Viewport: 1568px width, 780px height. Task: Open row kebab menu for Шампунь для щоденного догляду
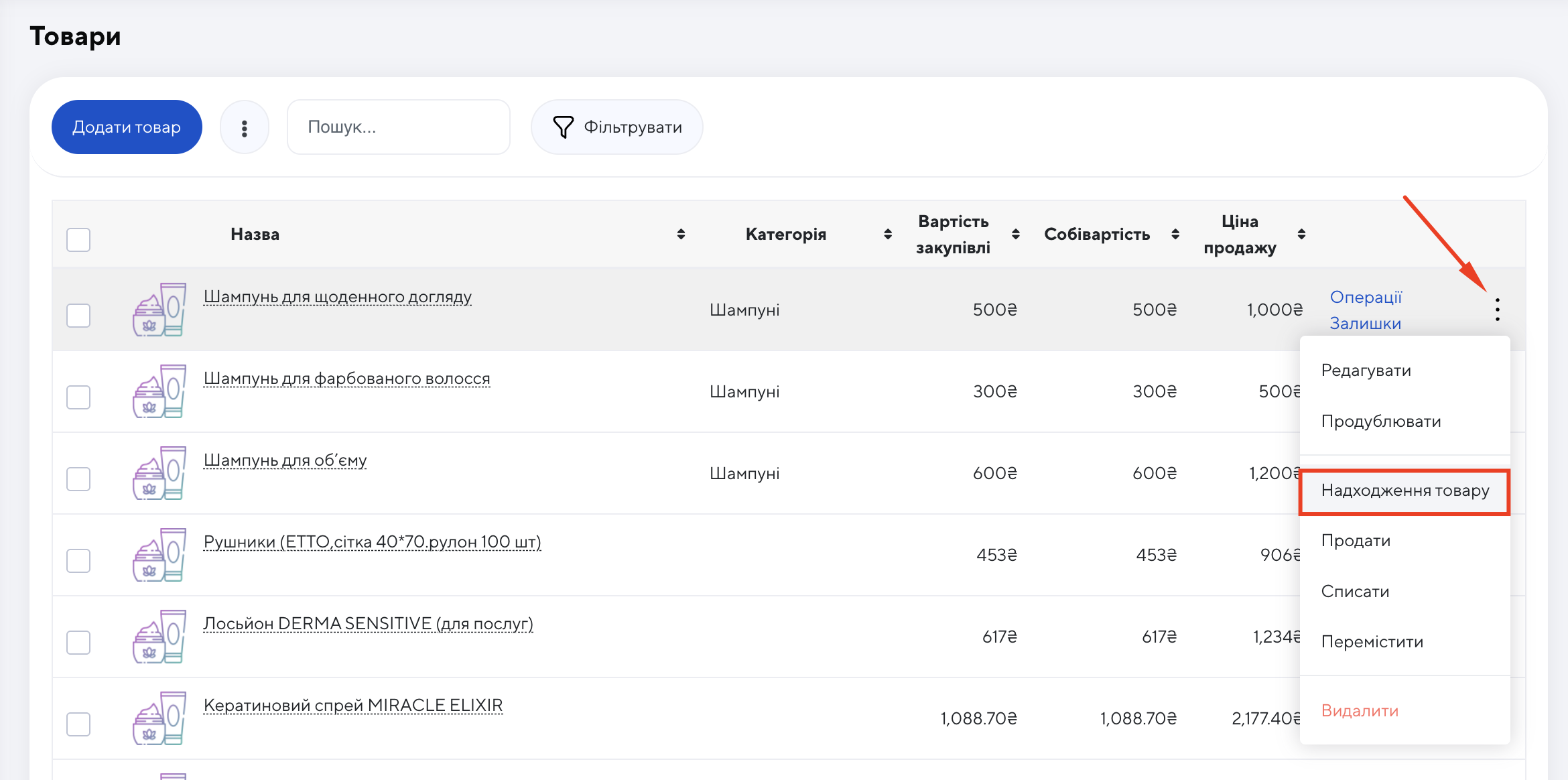point(1497,310)
